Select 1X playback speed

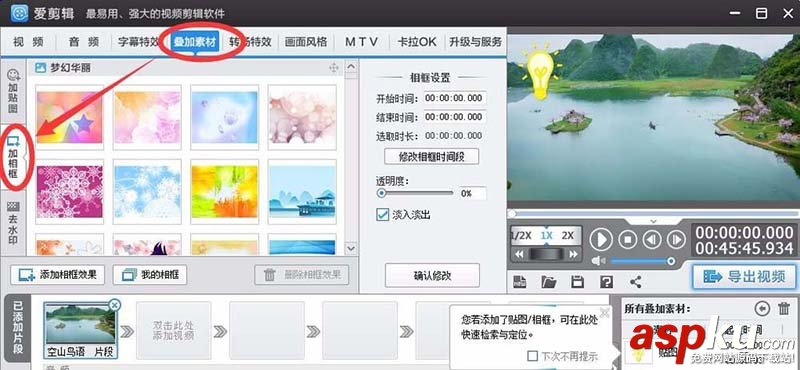click(546, 235)
